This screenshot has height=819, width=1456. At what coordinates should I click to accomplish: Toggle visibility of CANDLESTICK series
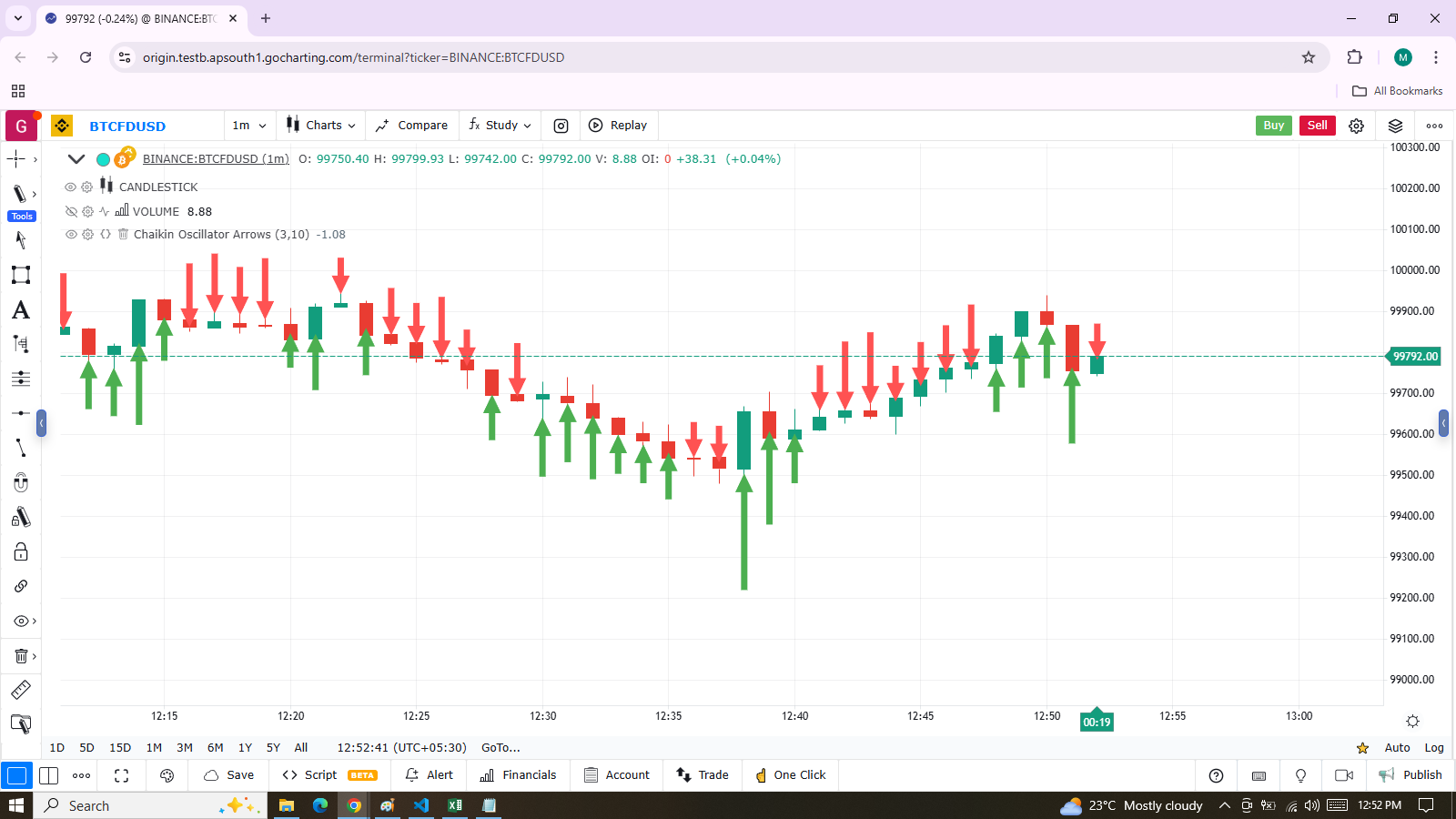tap(70, 187)
